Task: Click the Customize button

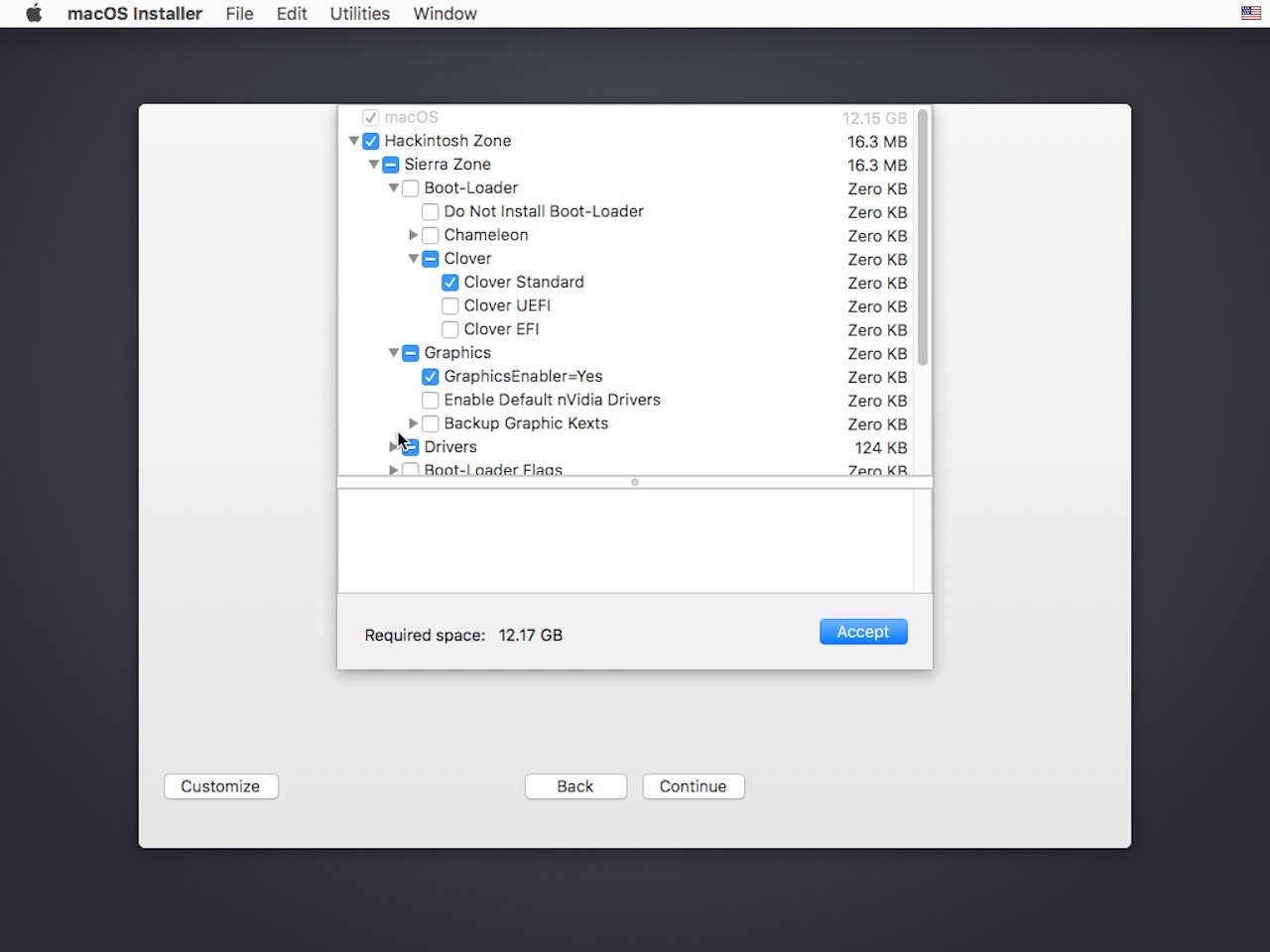Action: click(x=221, y=786)
